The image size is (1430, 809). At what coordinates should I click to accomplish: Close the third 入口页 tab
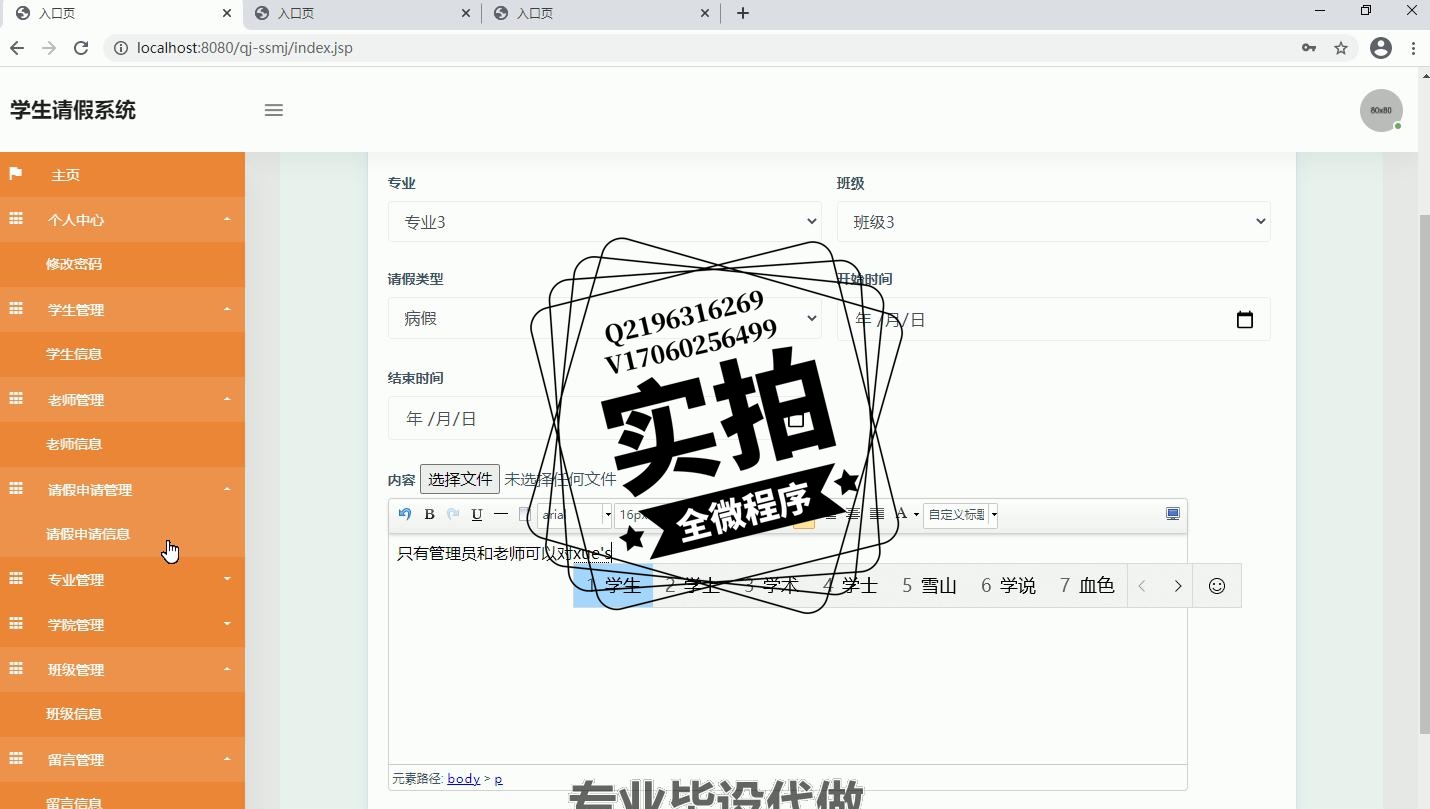pyautogui.click(x=706, y=13)
